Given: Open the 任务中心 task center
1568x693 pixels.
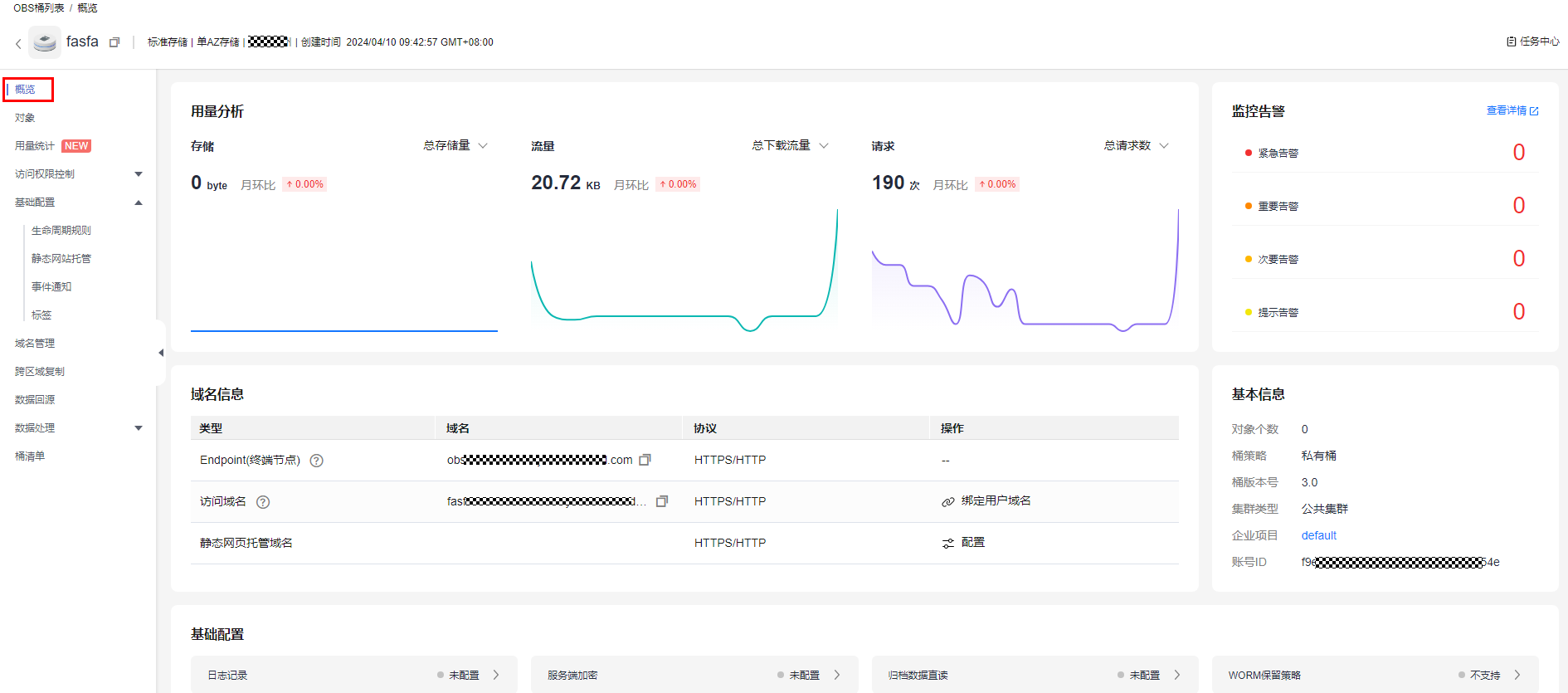Looking at the screenshot, I should pos(1532,41).
